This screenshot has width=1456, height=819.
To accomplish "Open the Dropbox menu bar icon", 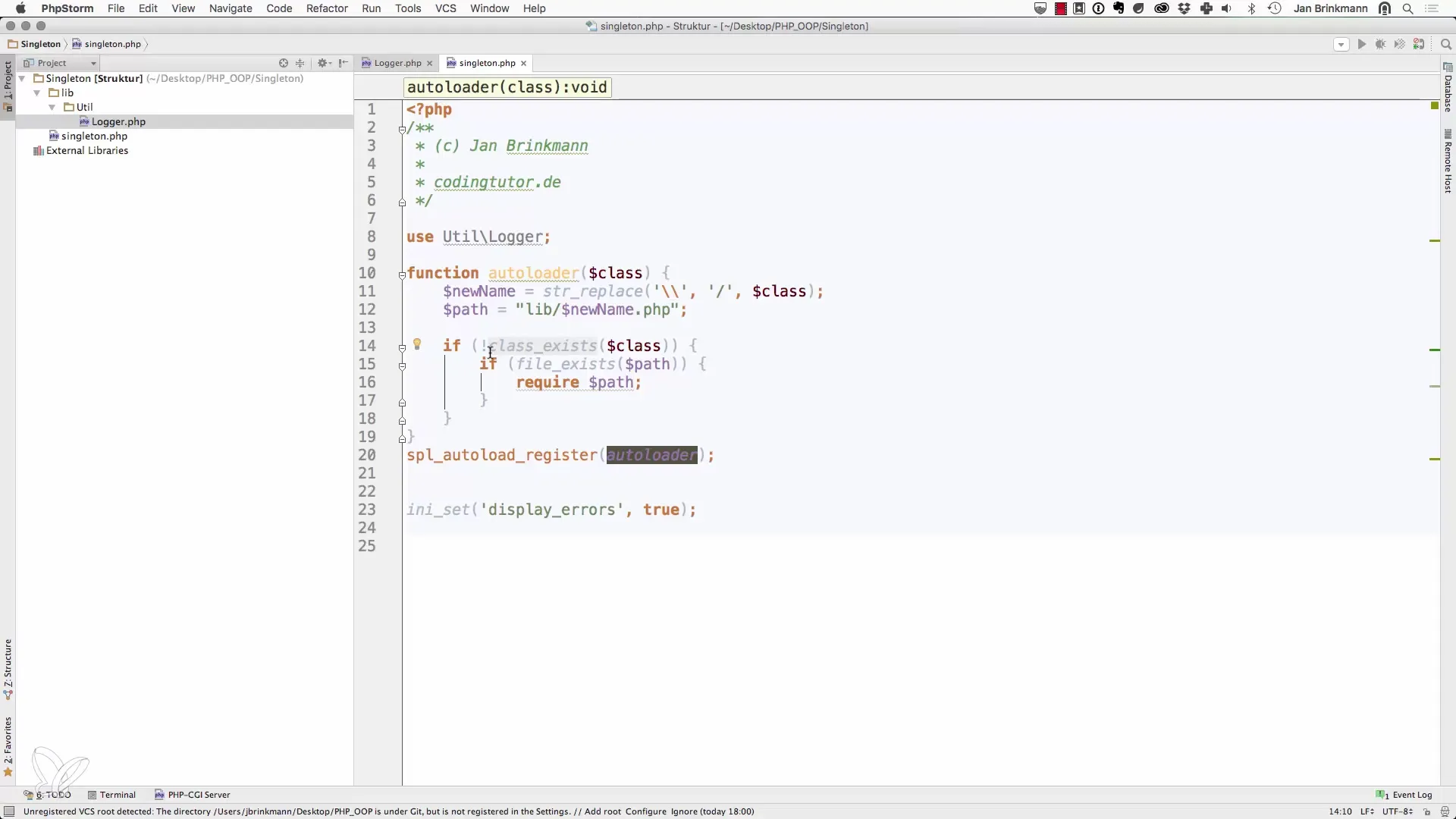I will pos(1184,8).
